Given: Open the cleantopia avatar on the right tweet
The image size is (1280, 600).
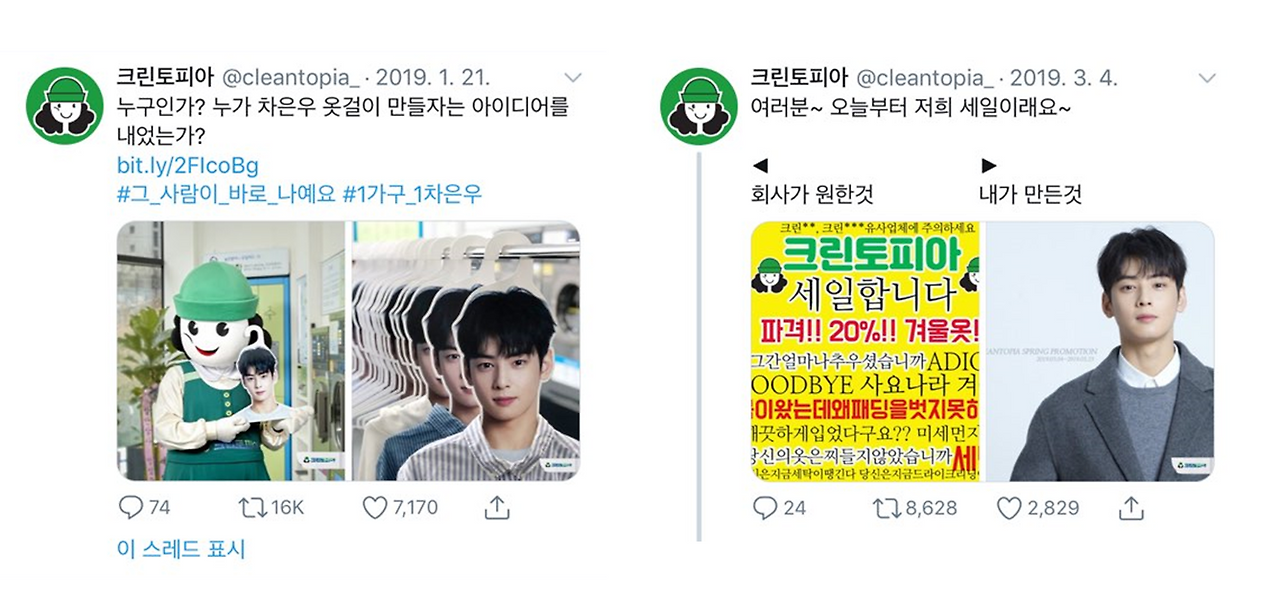Looking at the screenshot, I should pyautogui.click(x=699, y=106).
